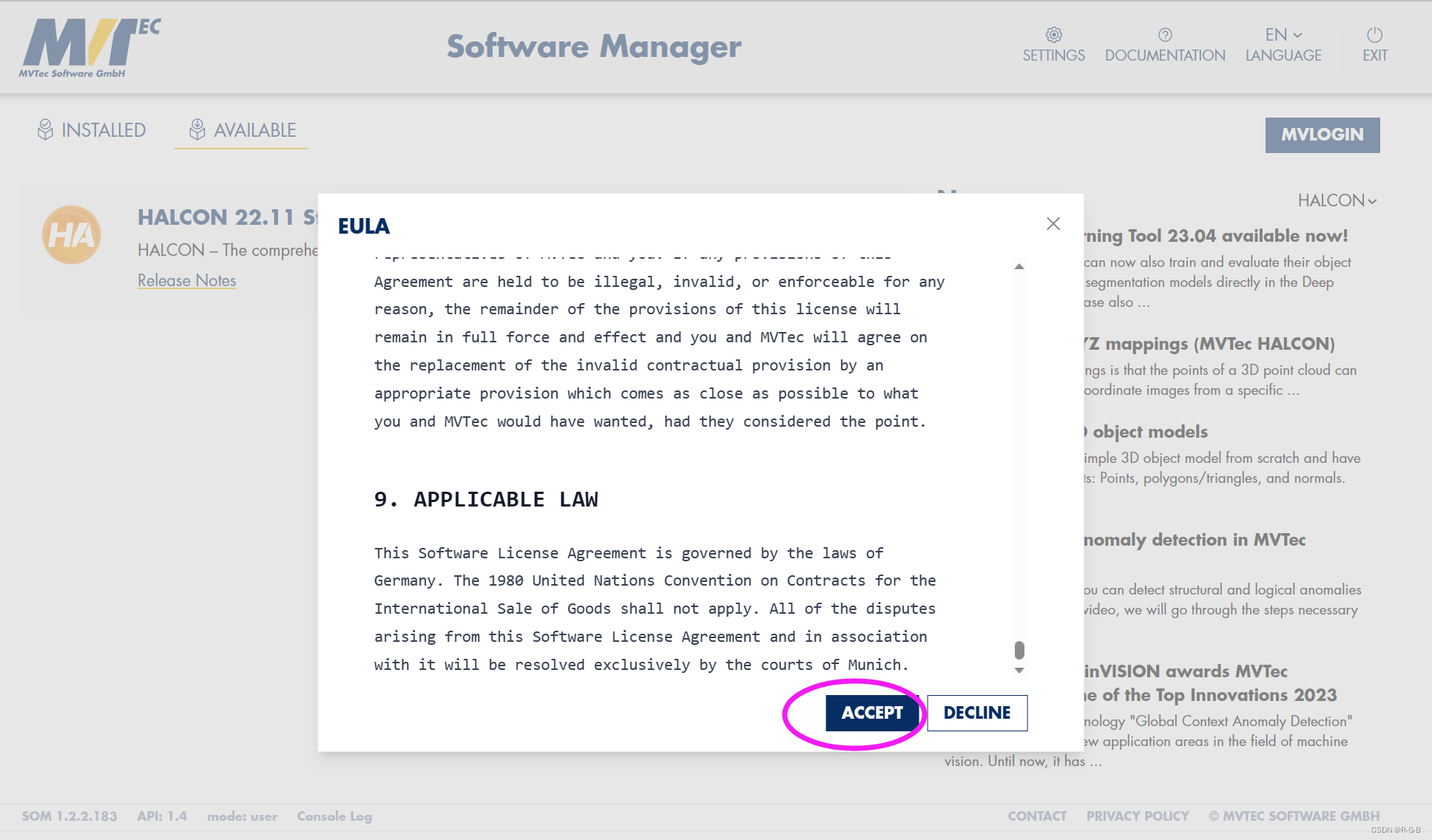Open the Release Notes link

tap(186, 281)
